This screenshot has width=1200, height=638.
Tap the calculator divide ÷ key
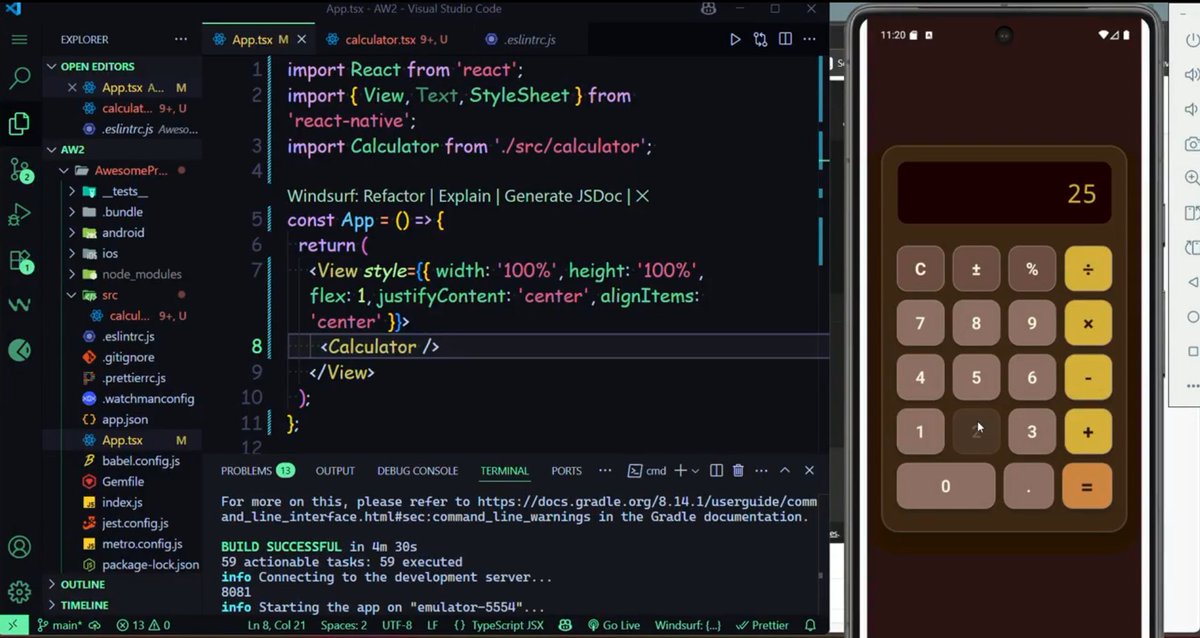(x=1088, y=269)
